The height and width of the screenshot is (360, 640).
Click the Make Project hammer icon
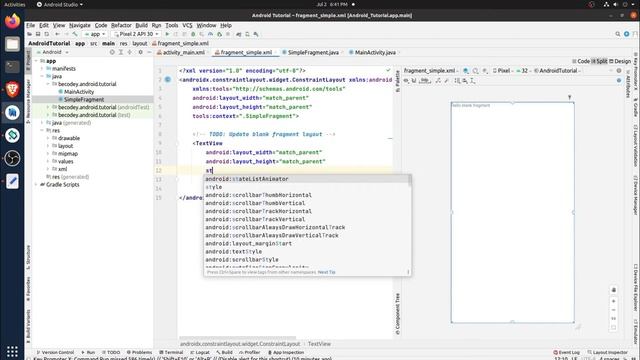coord(75,34)
